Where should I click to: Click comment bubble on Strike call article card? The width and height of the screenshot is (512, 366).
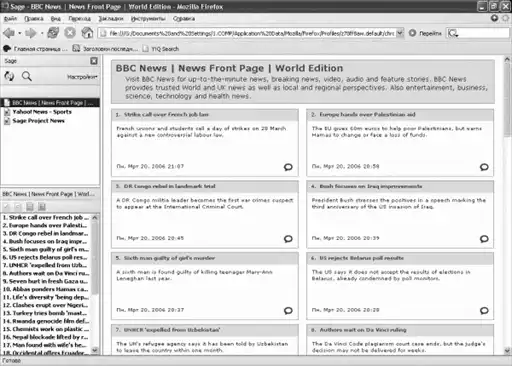click(x=288, y=167)
